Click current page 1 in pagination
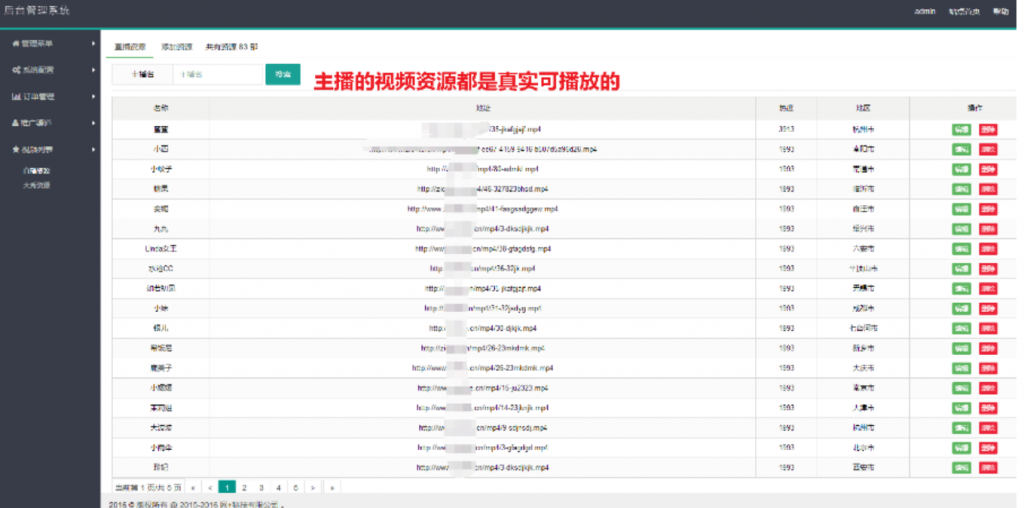This screenshot has width=1024, height=508. pyautogui.click(x=227, y=488)
